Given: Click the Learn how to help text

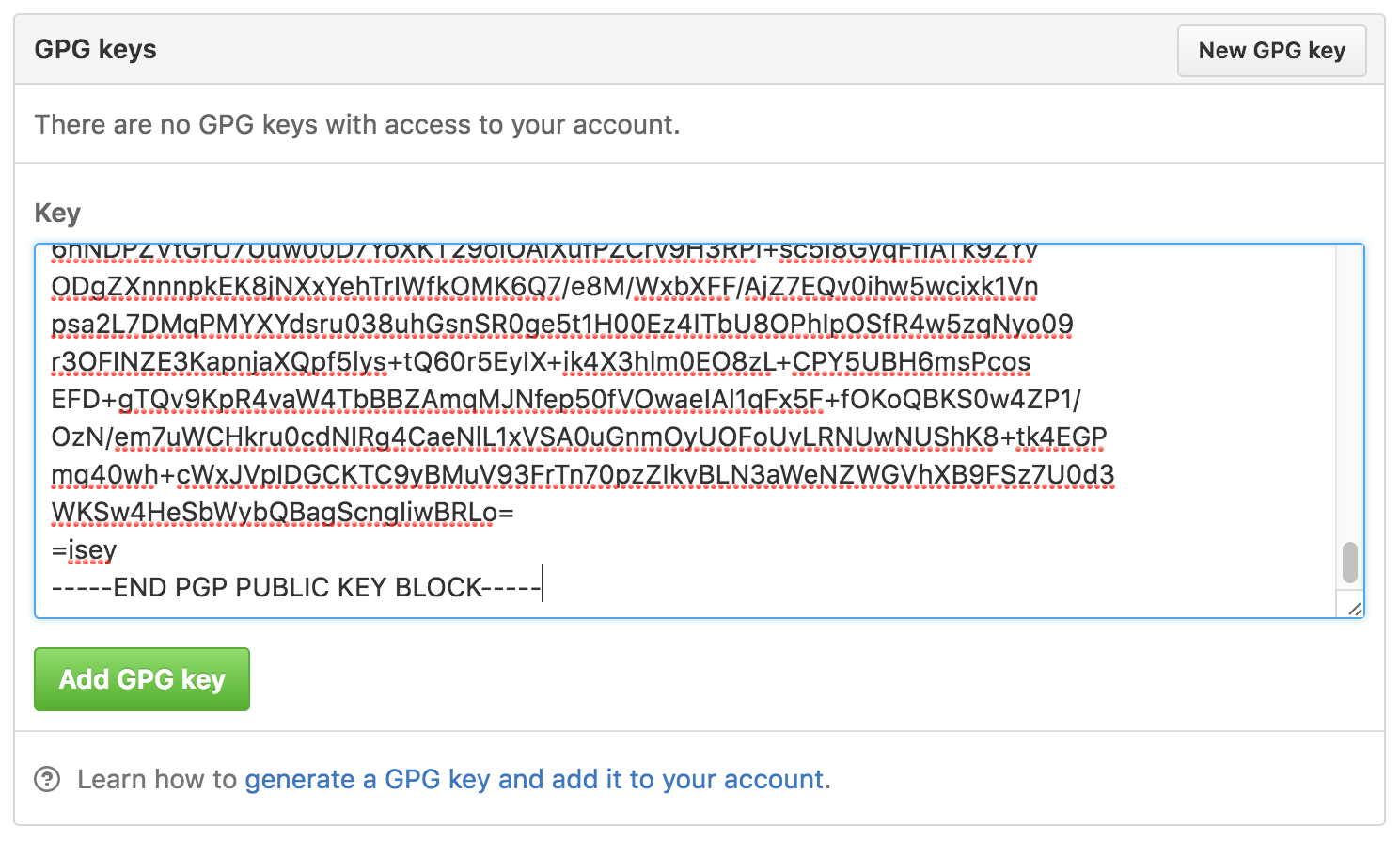Looking at the screenshot, I should [160, 779].
